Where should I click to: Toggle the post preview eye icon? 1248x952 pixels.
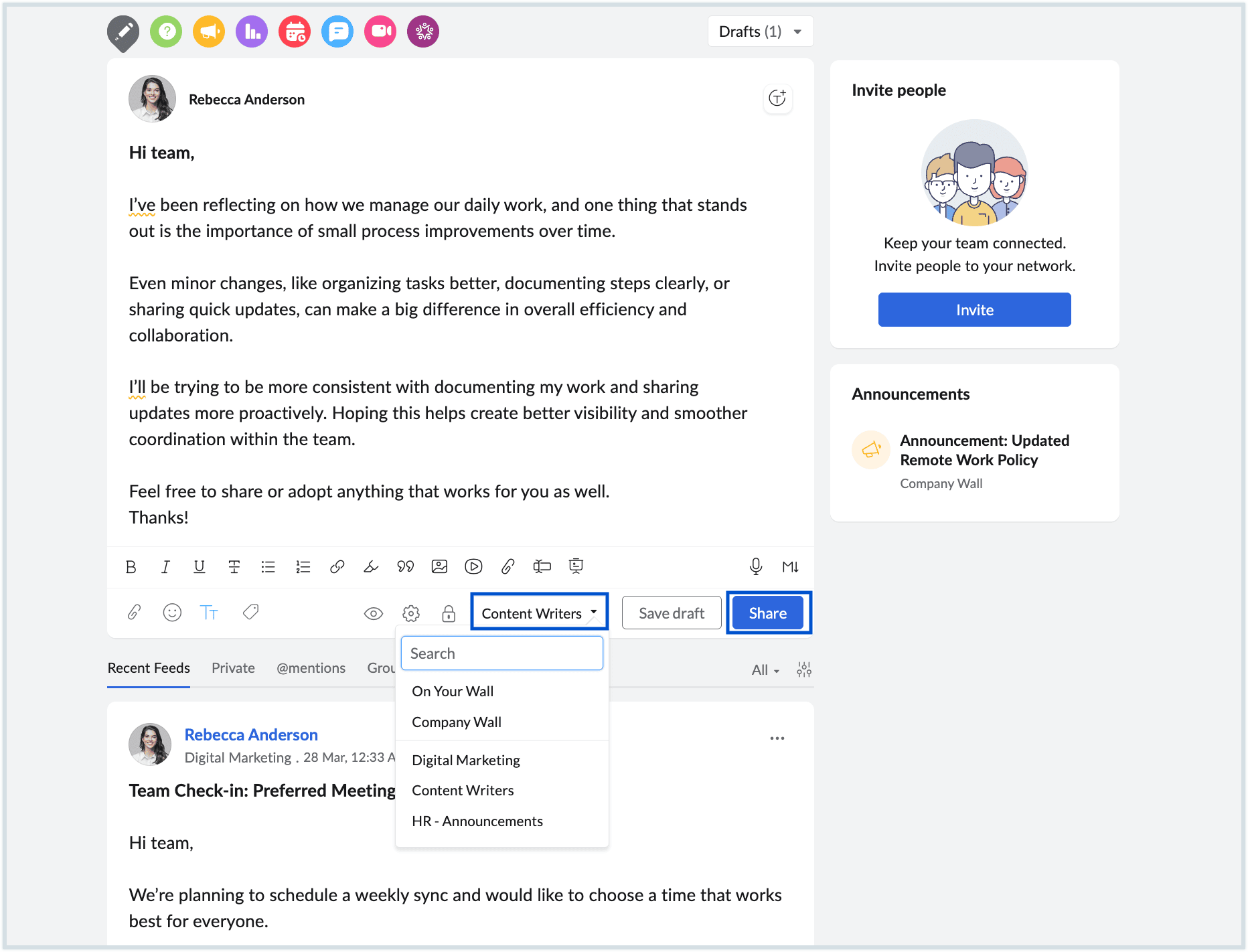pyautogui.click(x=373, y=612)
